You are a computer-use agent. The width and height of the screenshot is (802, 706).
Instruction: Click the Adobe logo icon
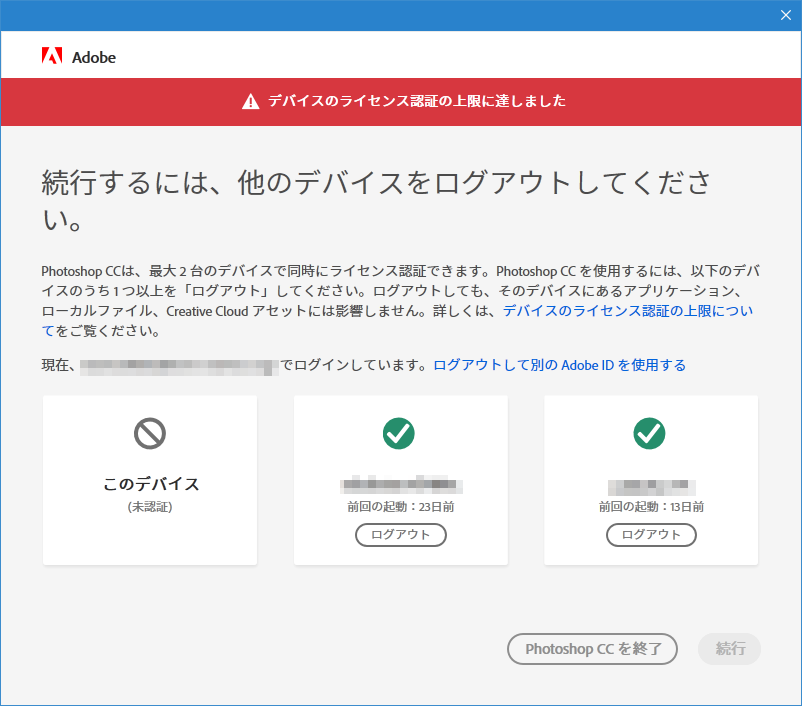click(x=52, y=56)
